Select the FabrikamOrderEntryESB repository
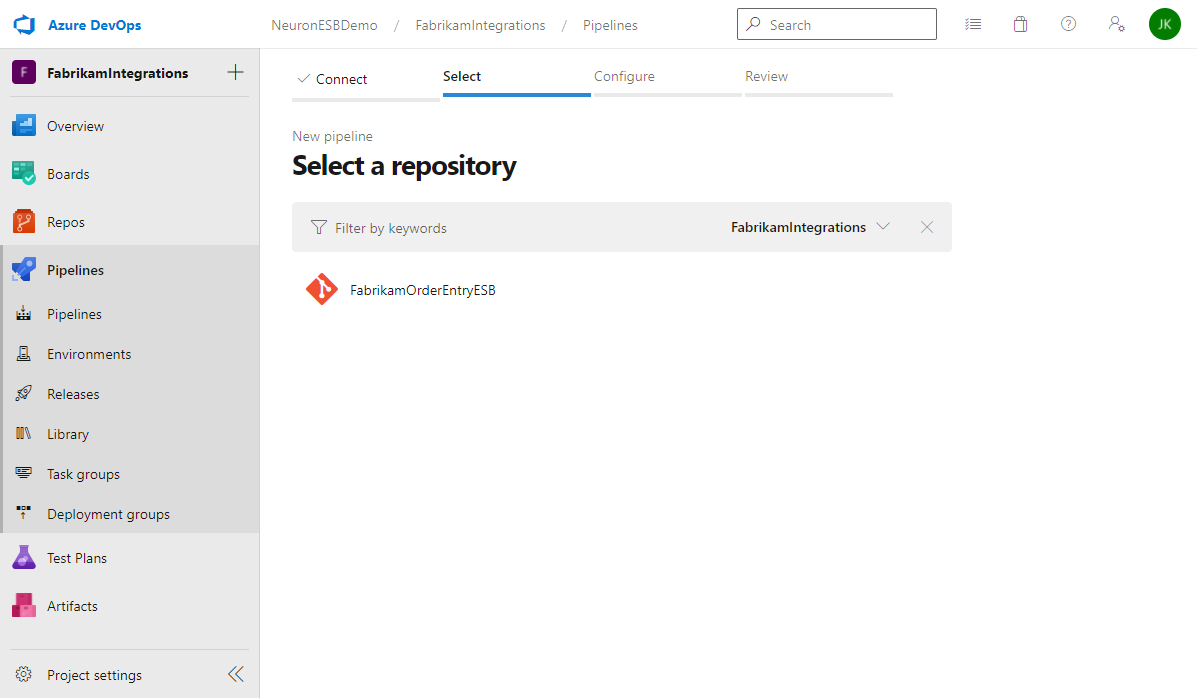1197x698 pixels. [423, 290]
